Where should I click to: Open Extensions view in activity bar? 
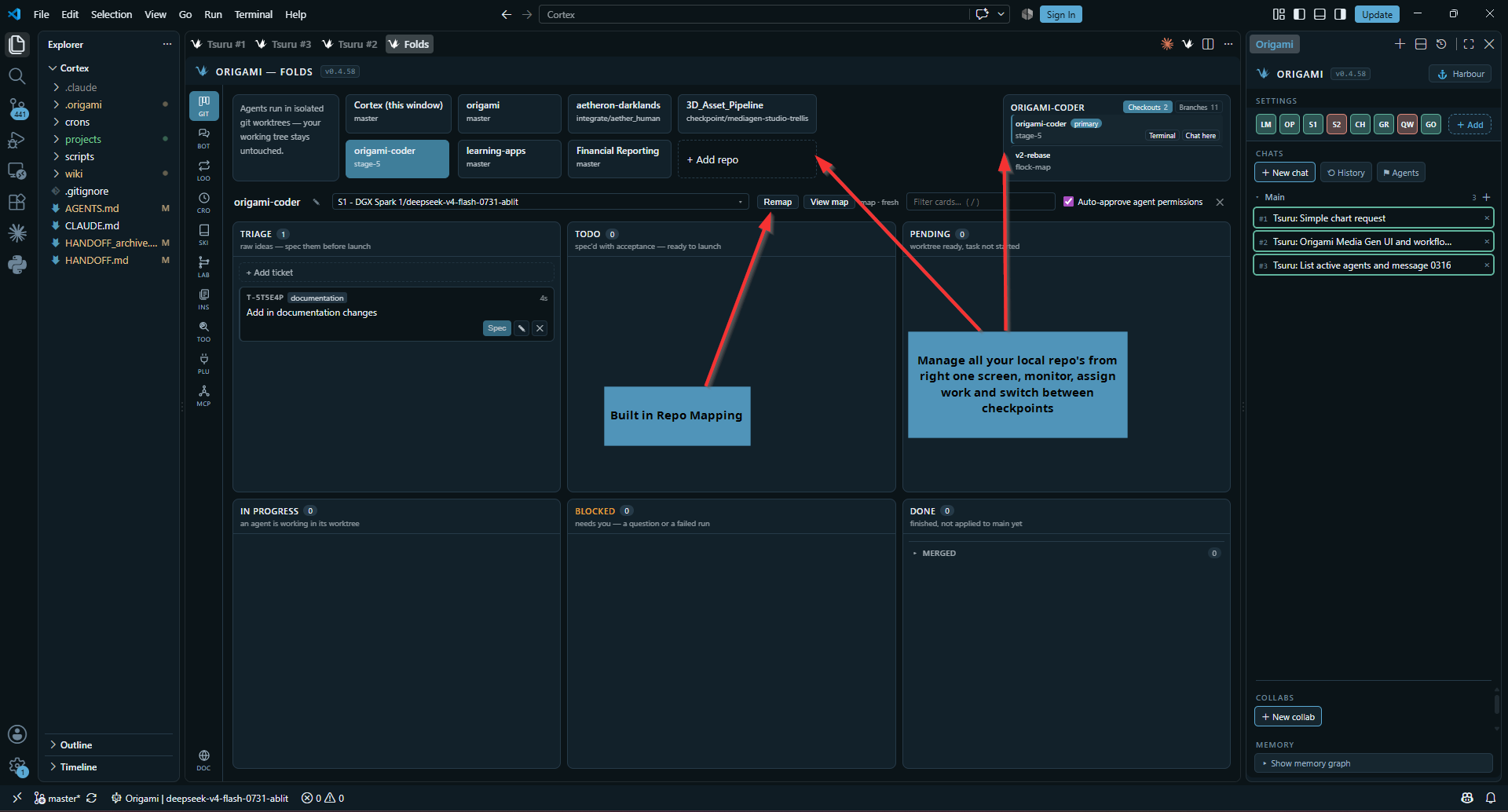click(16, 202)
